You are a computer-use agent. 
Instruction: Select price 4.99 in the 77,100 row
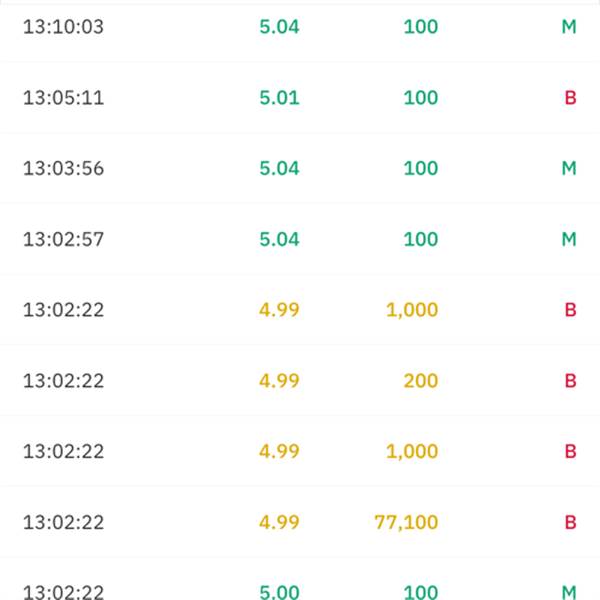[x=279, y=522]
